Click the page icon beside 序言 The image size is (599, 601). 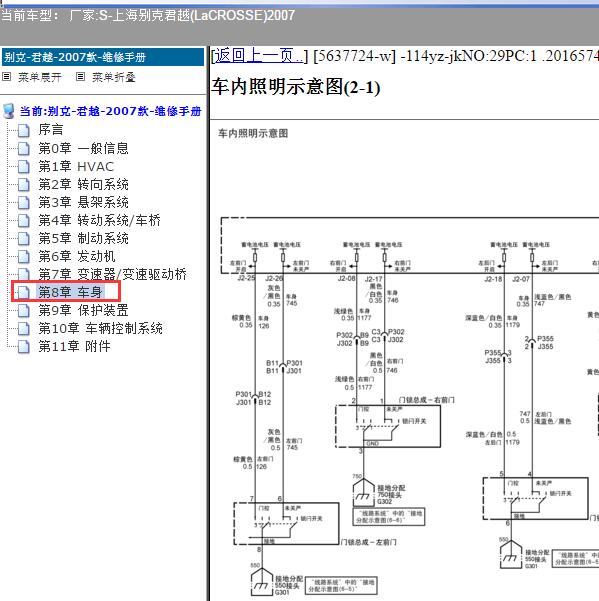pos(24,130)
